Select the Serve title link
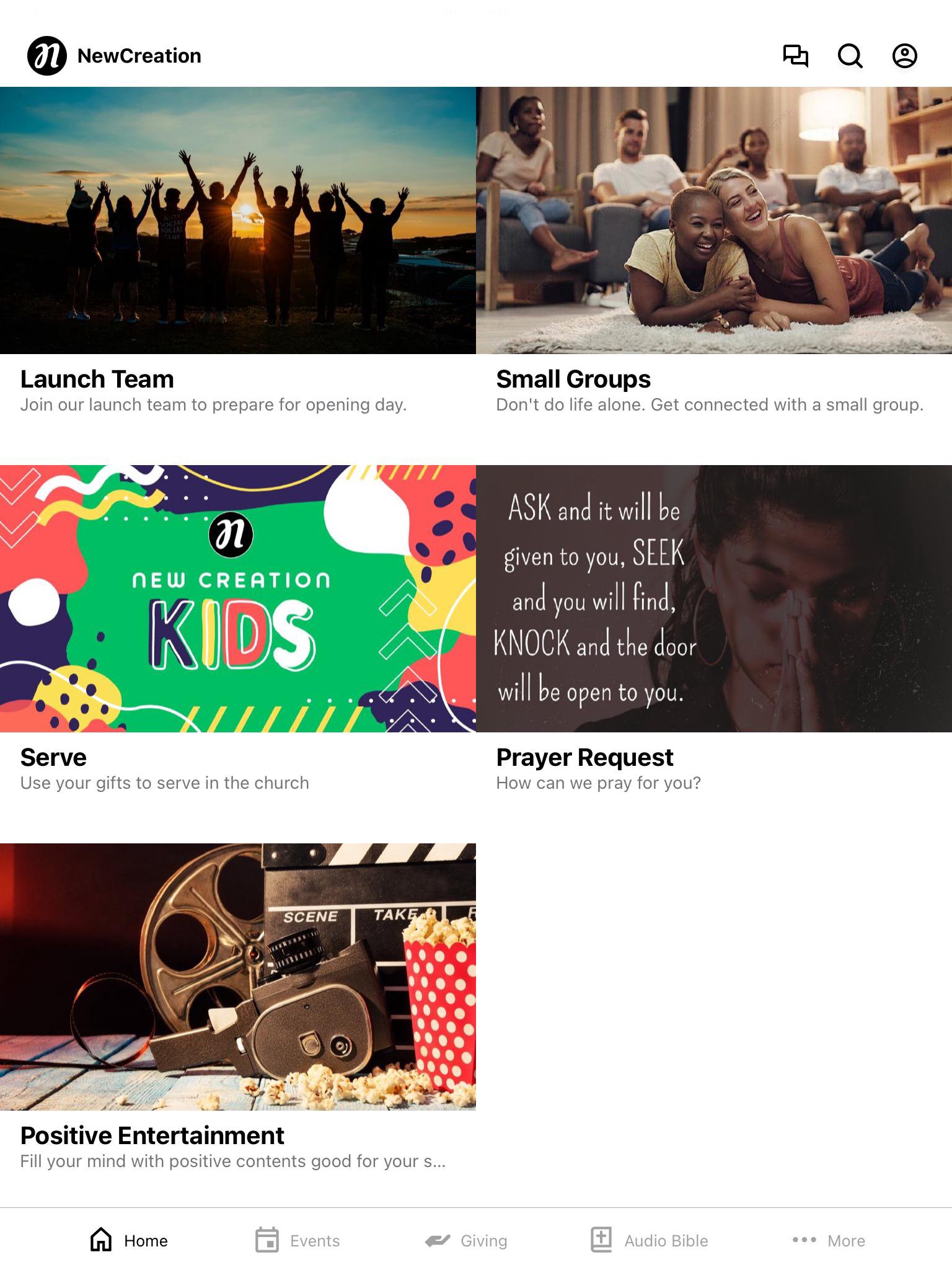This screenshot has height=1270, width=952. (x=53, y=757)
